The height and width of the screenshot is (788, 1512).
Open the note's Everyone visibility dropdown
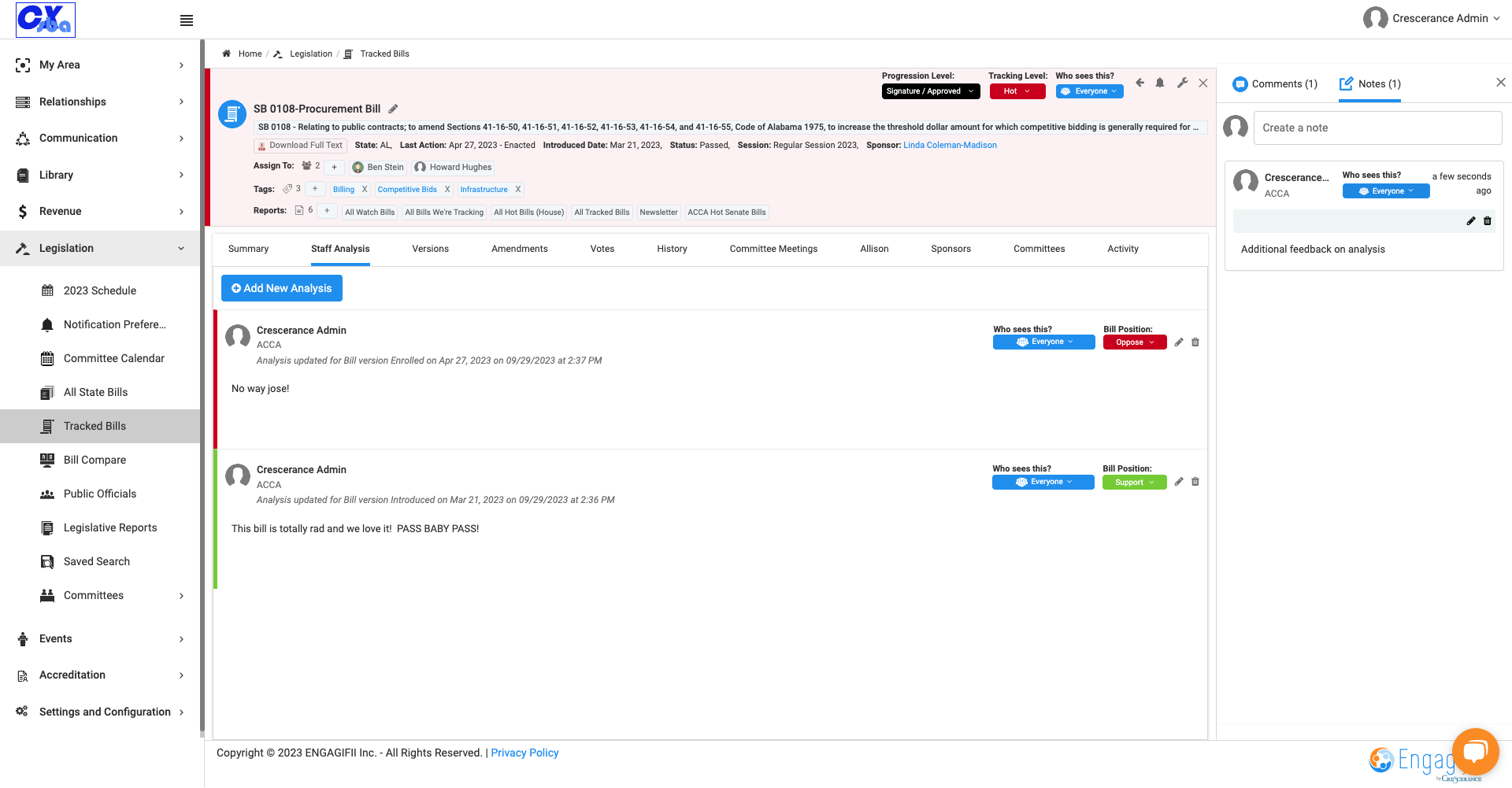point(1386,191)
